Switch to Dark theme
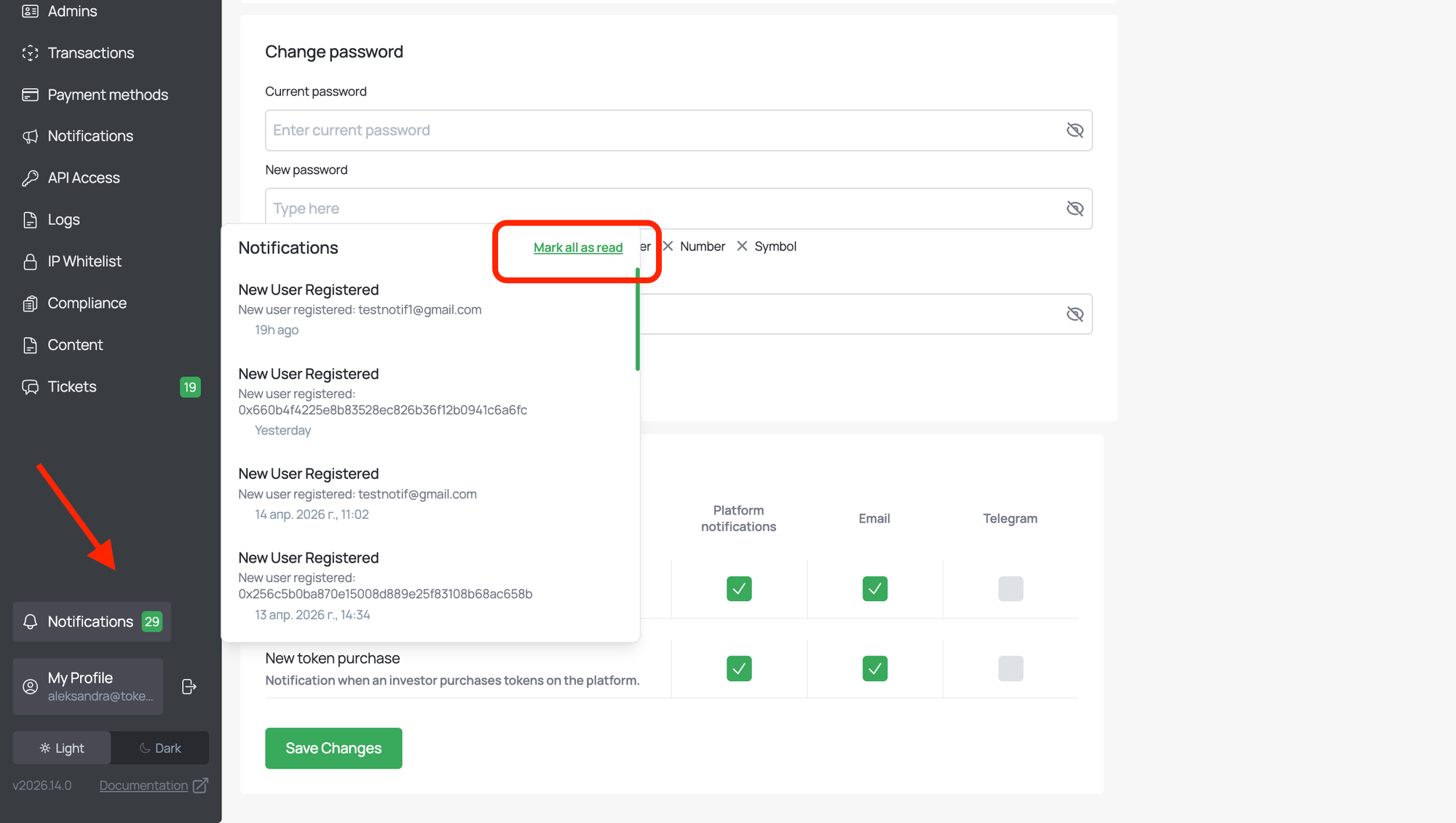Image resolution: width=1456 pixels, height=823 pixels. coord(160,748)
